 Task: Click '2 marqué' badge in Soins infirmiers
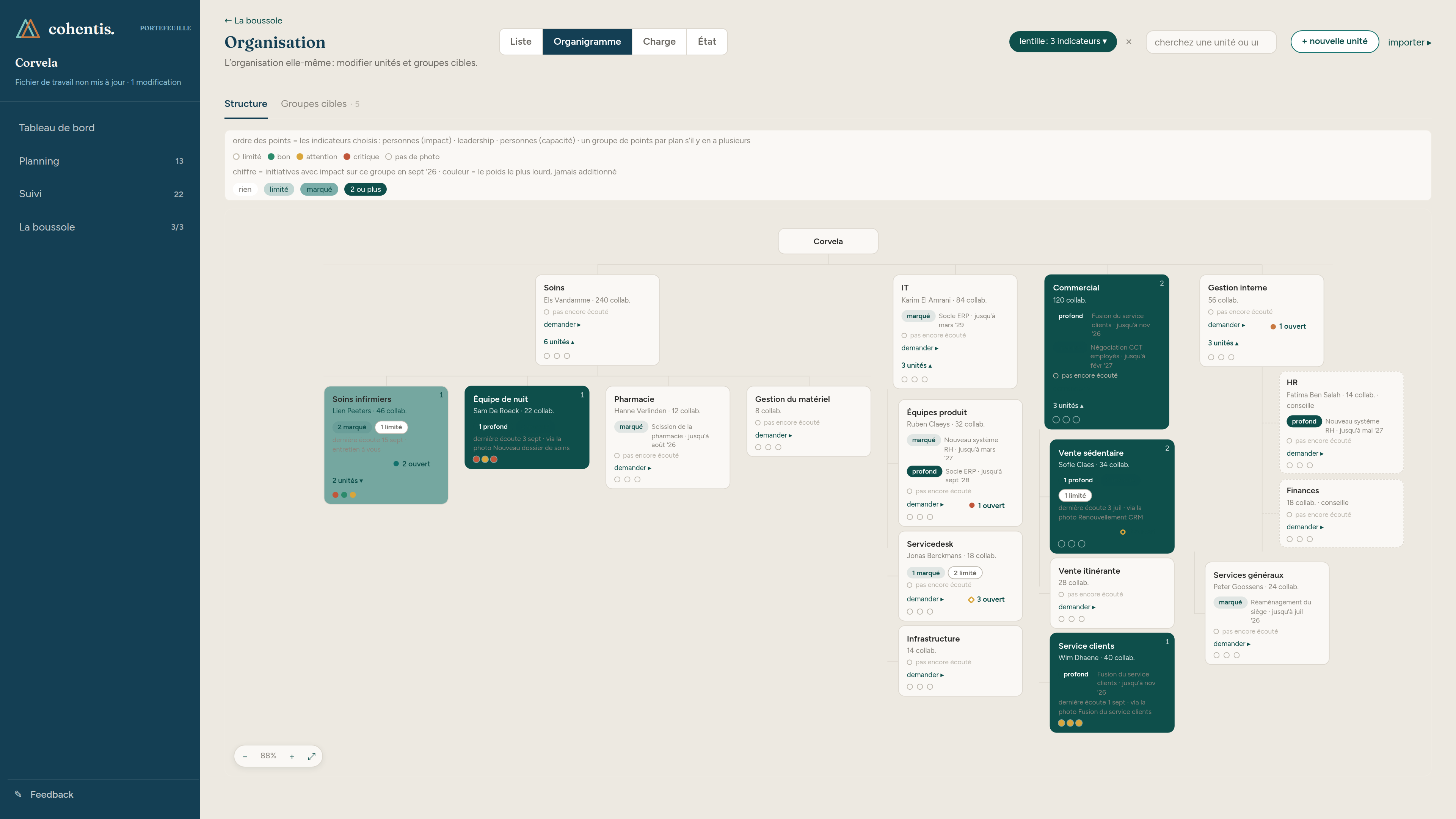351,427
